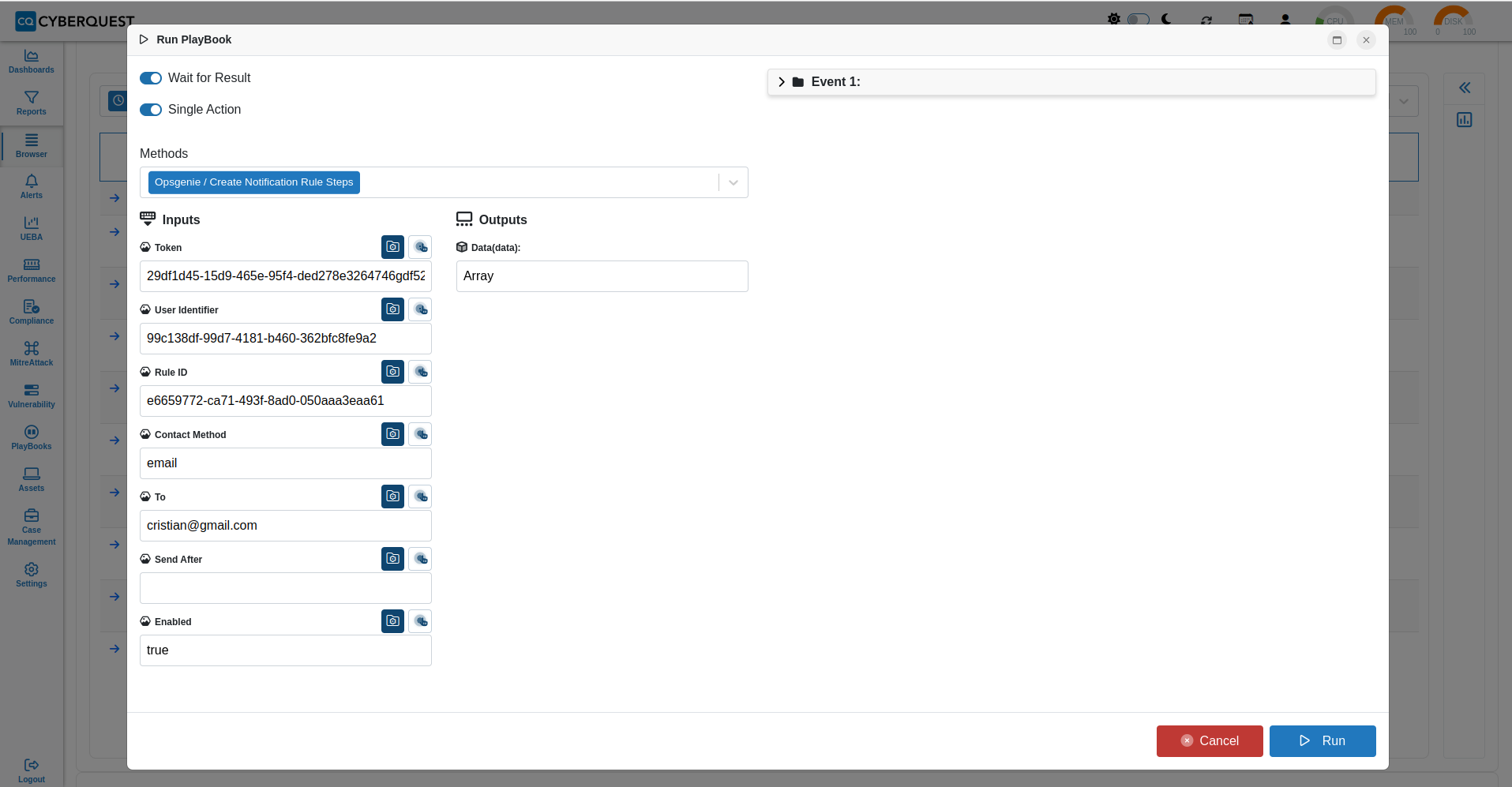Image resolution: width=1512 pixels, height=787 pixels.
Task: Open the user profile icon
Action: [x=1285, y=20]
